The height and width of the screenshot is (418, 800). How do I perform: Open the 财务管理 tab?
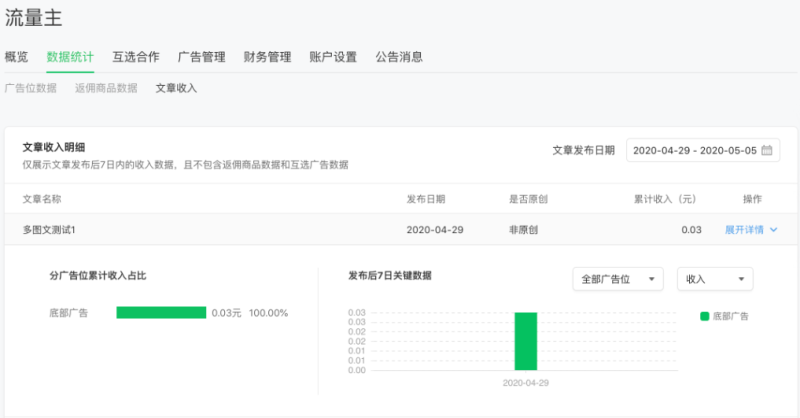[267, 57]
